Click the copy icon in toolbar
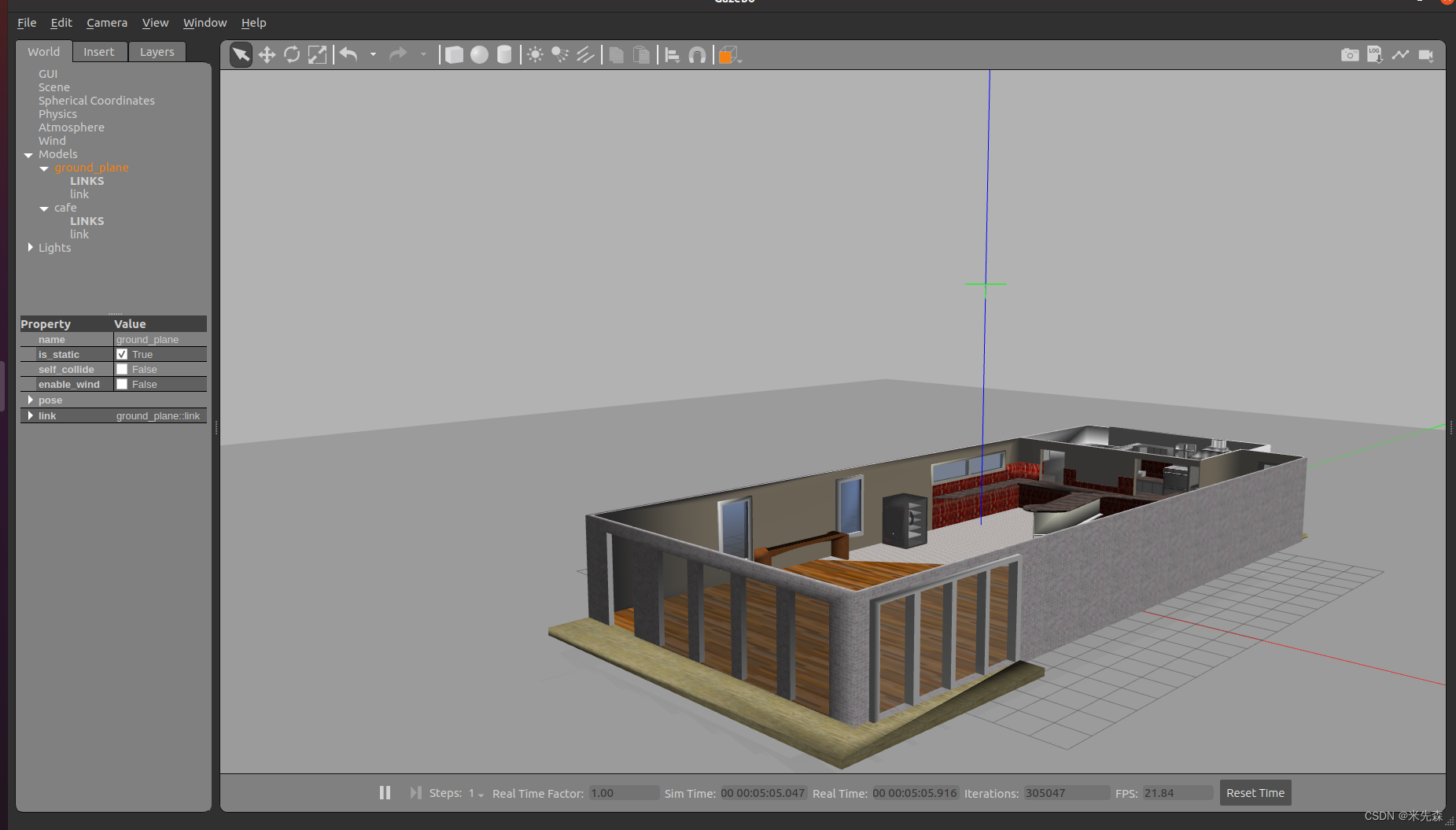Screen dimensions: 1456x830 (616, 54)
